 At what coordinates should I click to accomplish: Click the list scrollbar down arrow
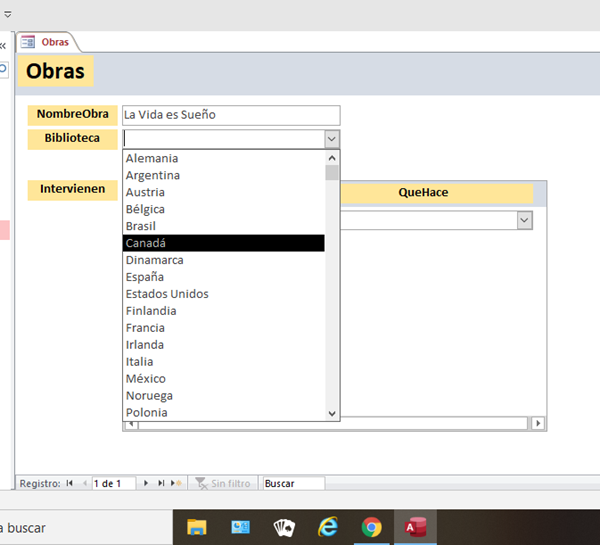click(332, 413)
